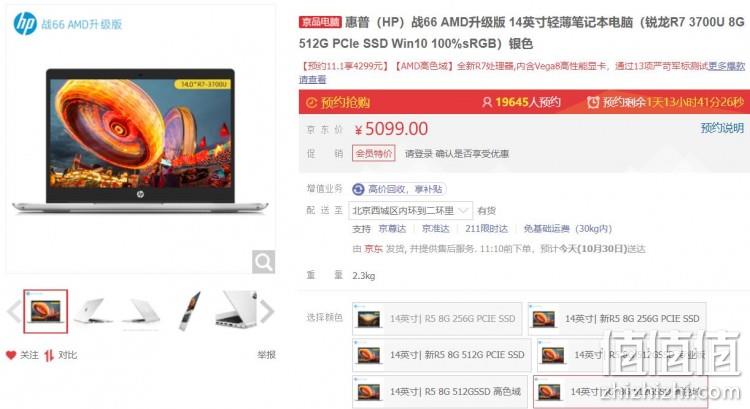The height and width of the screenshot is (409, 750).
Task: Click the heart 关注 follow icon
Action: tap(11, 355)
